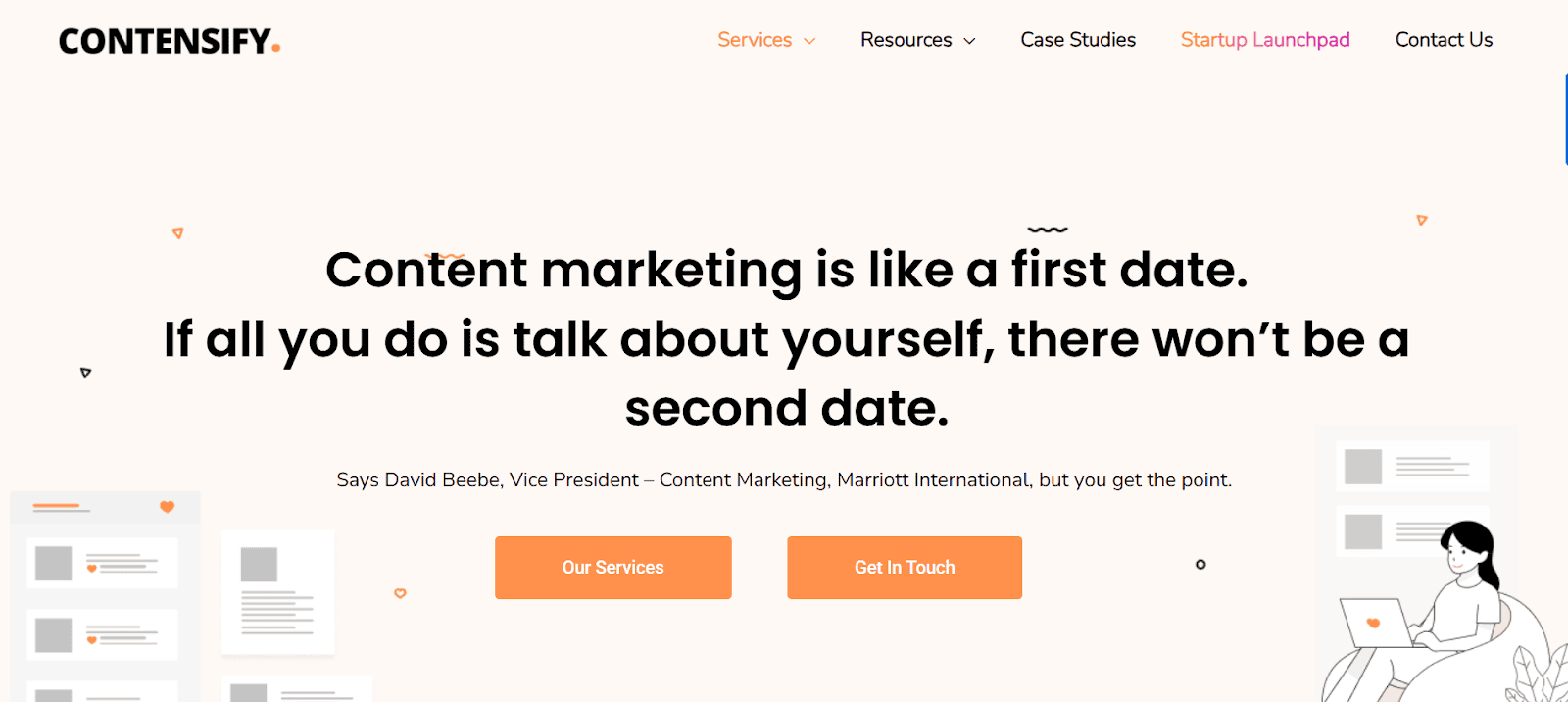This screenshot has width=1568, height=702.
Task: Navigate to Contact Us
Action: (x=1444, y=40)
